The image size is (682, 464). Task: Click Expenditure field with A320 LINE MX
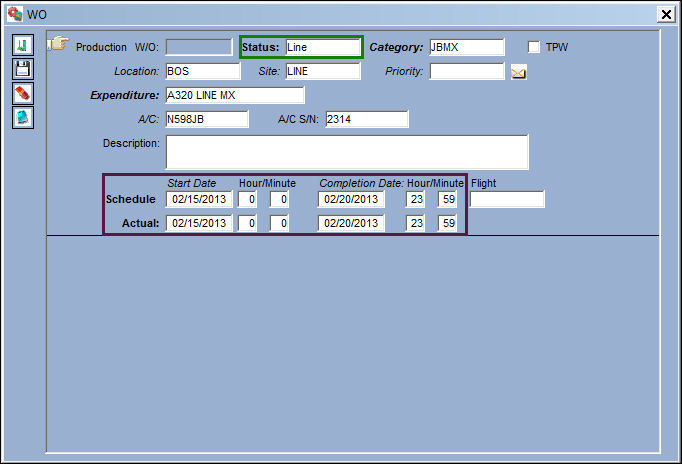pyautogui.click(x=235, y=95)
